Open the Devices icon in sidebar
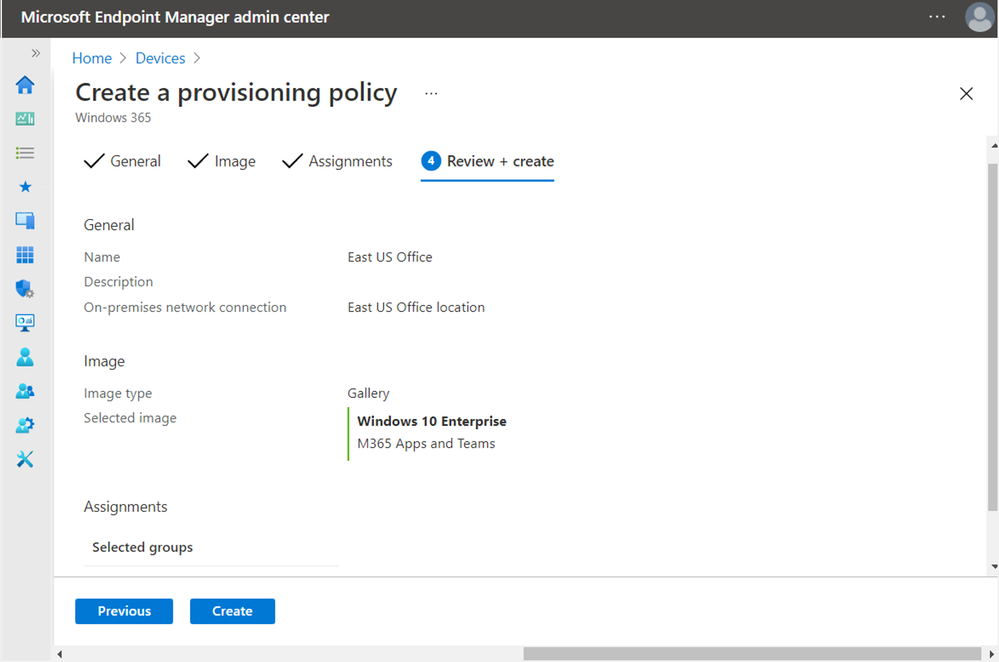 click(25, 220)
